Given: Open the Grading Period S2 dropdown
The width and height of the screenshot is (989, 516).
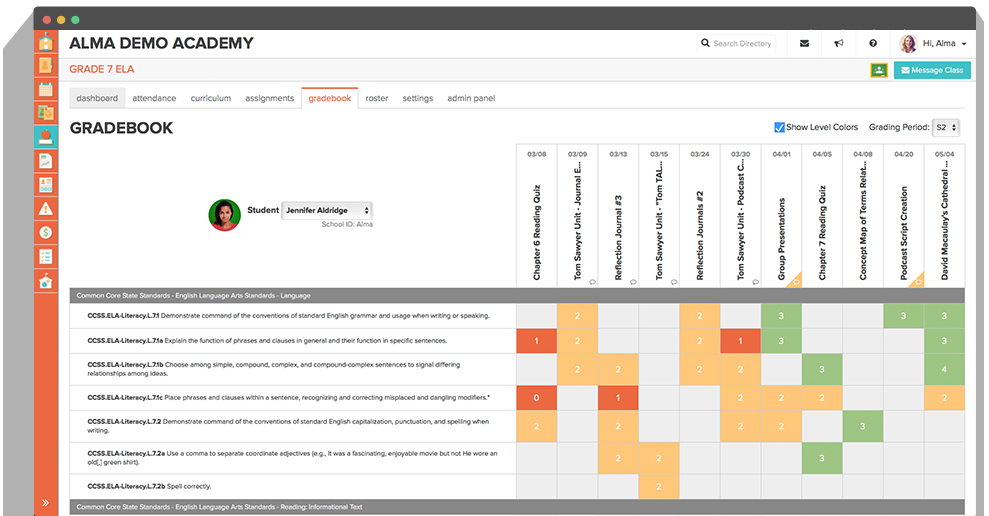Looking at the screenshot, I should (945, 127).
